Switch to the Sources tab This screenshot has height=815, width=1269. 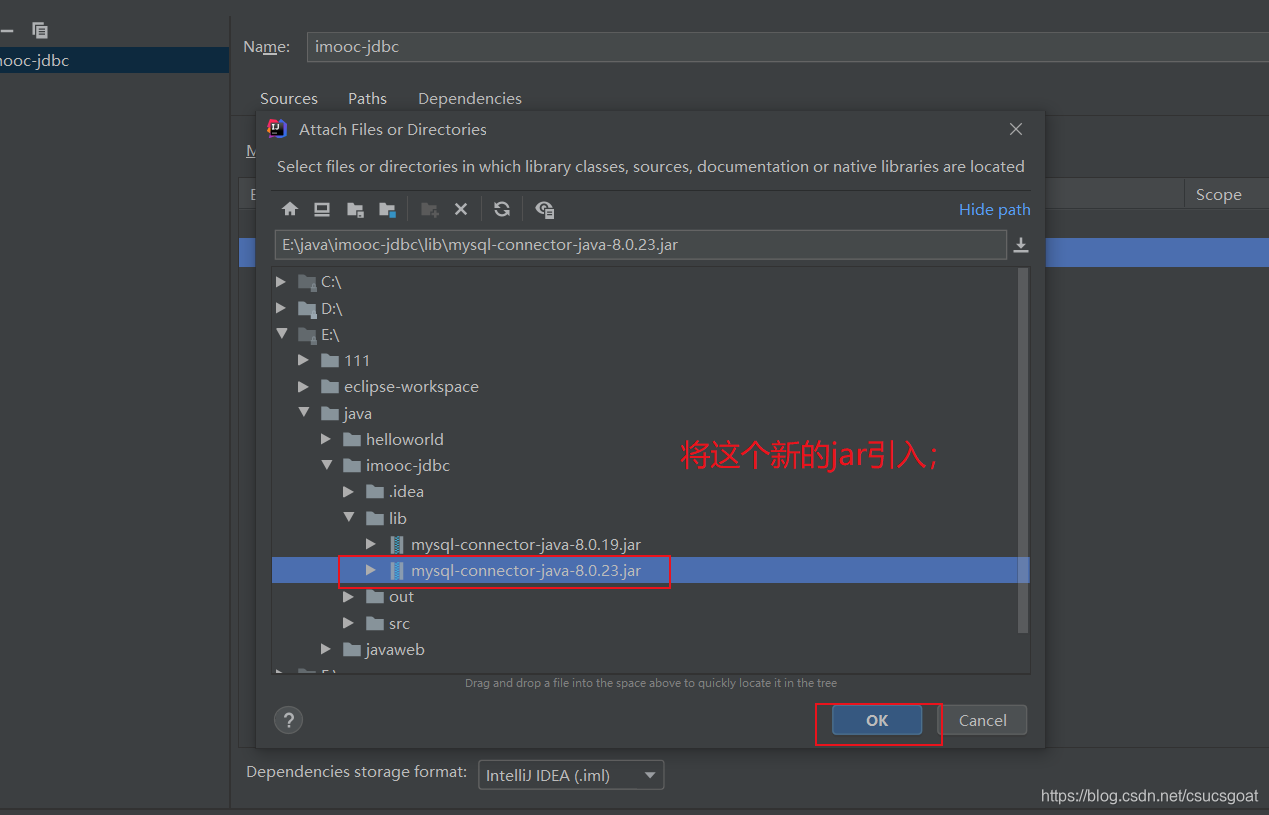click(289, 98)
